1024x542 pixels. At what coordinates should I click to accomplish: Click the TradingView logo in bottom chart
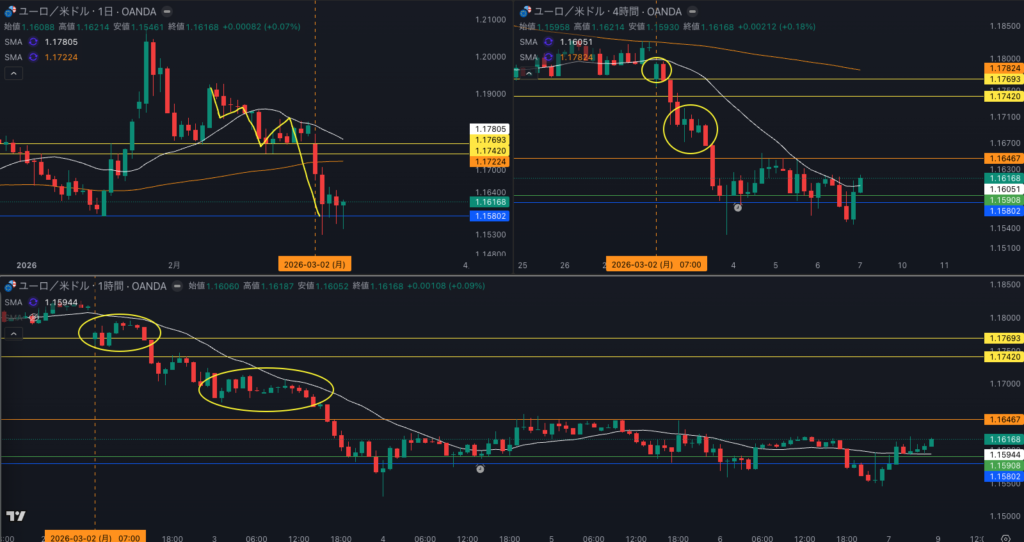click(15, 516)
